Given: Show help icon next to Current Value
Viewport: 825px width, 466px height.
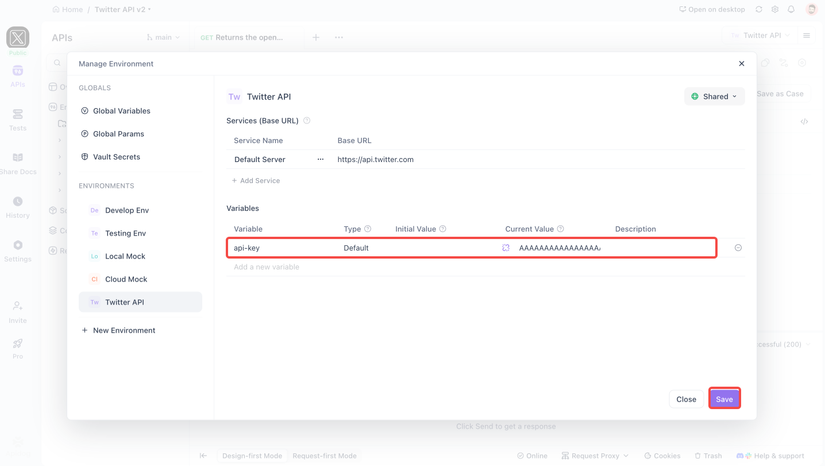Looking at the screenshot, I should pos(560,229).
